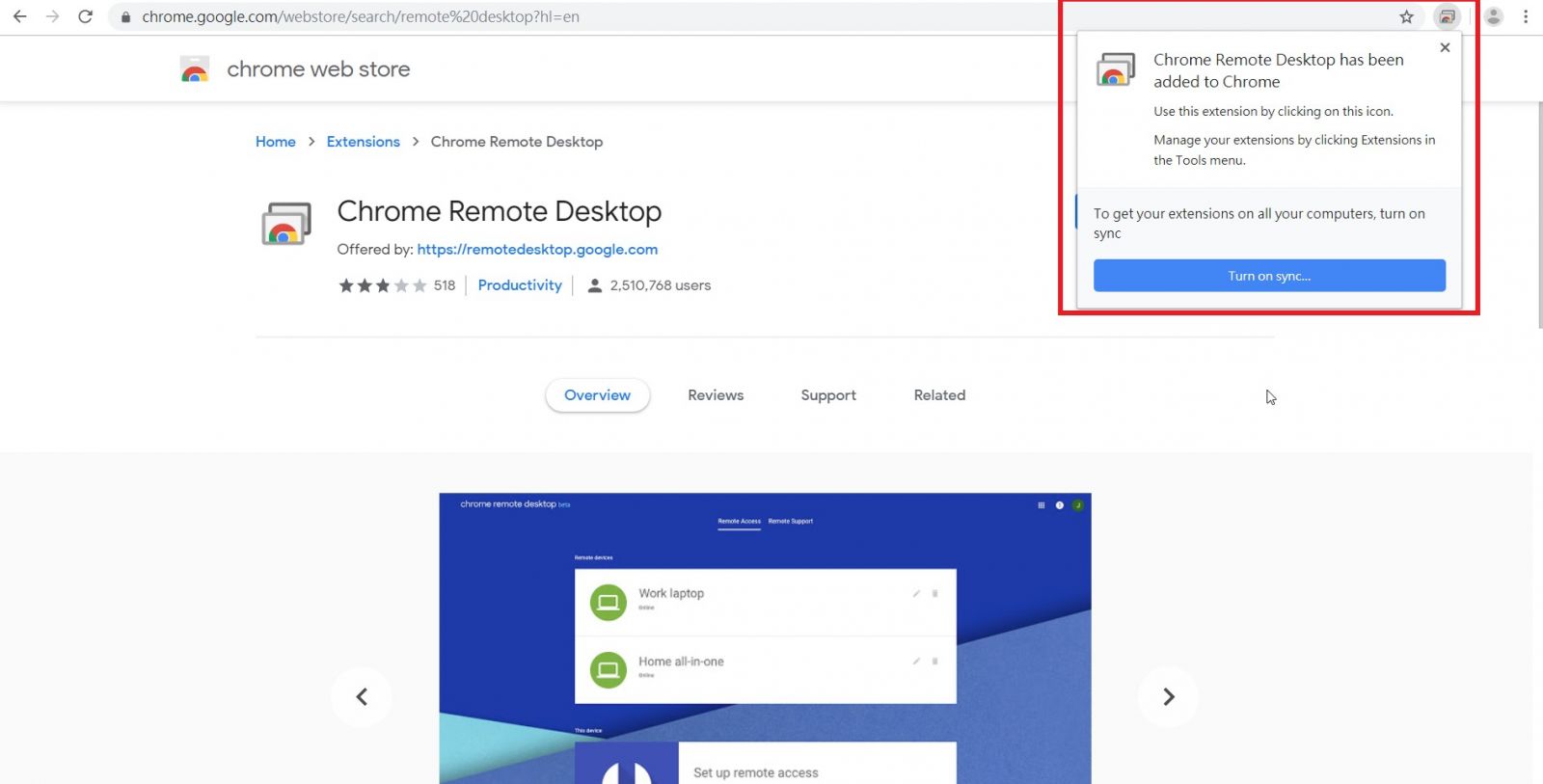This screenshot has height=784, width=1543.
Task: Show the previous screenshot with the left arrow
Action: tap(362, 696)
